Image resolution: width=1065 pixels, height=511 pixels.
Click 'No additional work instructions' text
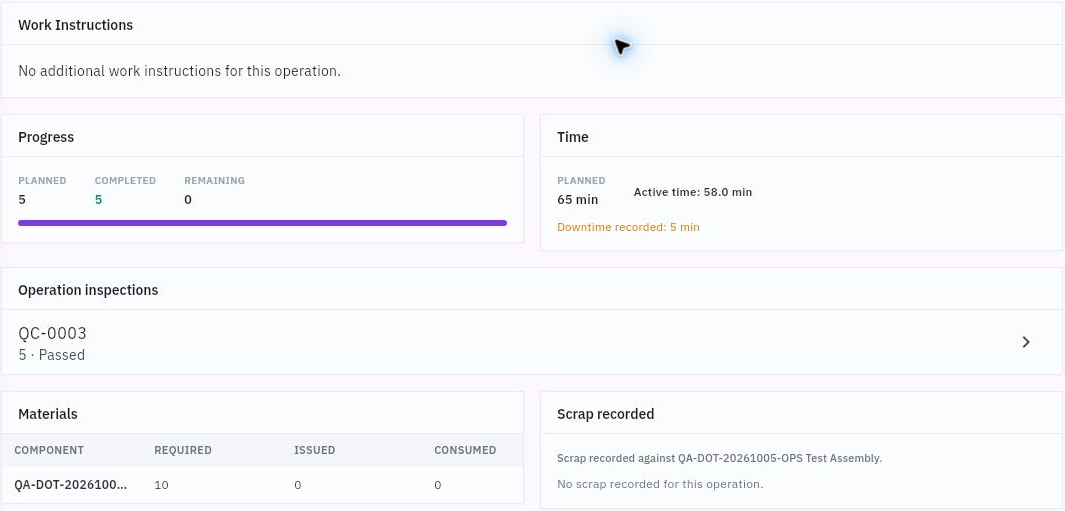coord(179,71)
